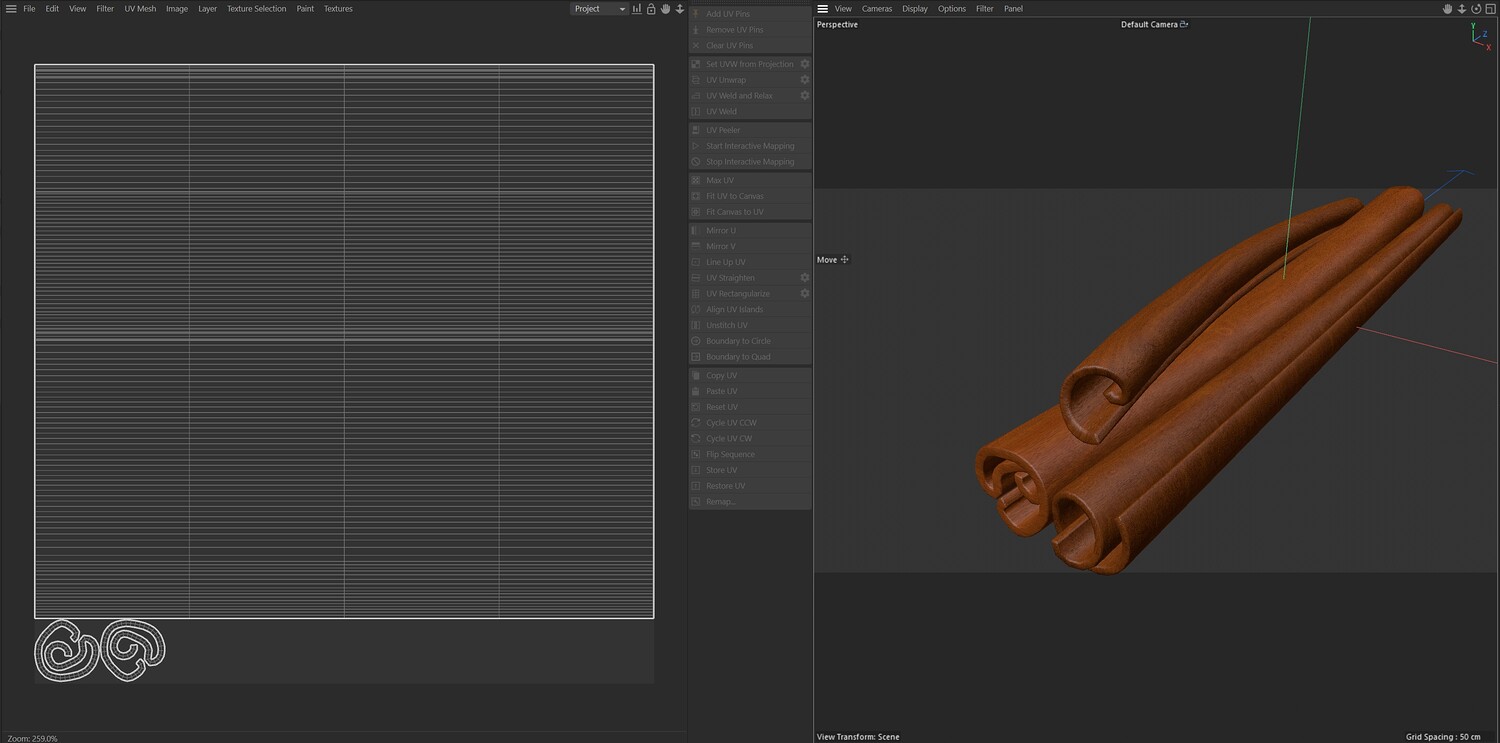Toggle the lock icon in UV editor
1500x743 pixels.
pos(651,9)
